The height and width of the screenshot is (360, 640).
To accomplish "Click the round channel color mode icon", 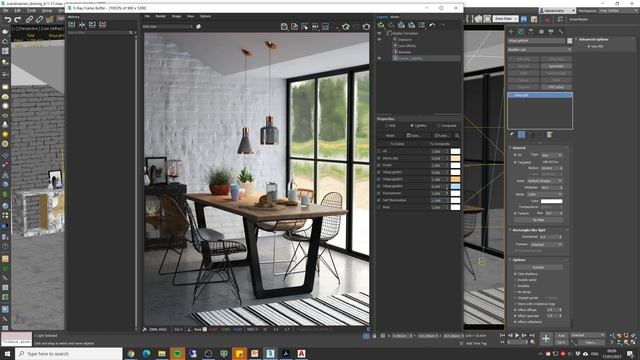I will [198, 27].
